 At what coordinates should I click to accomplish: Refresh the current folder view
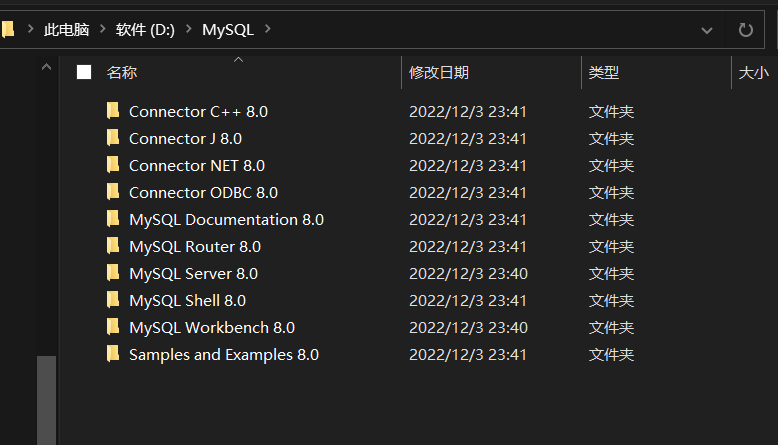[745, 30]
